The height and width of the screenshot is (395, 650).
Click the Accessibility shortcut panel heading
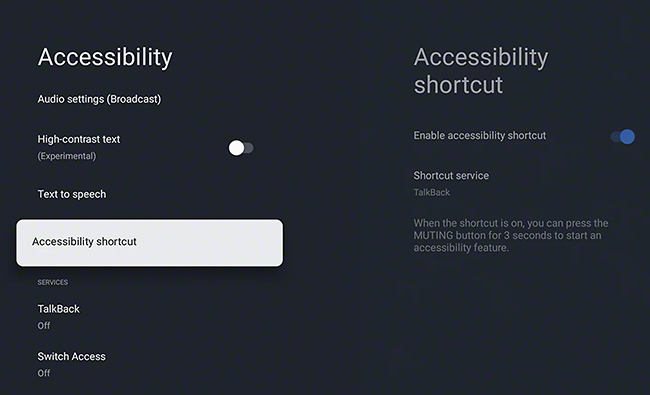pyautogui.click(x=481, y=70)
